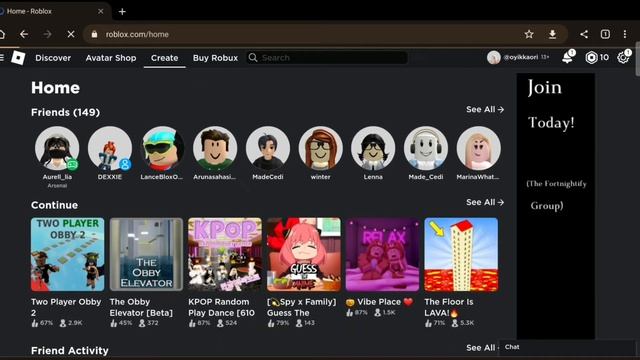Screen dimensions: 640x360
Task: Open the Avatar Shop
Action: pyautogui.click(x=111, y=58)
